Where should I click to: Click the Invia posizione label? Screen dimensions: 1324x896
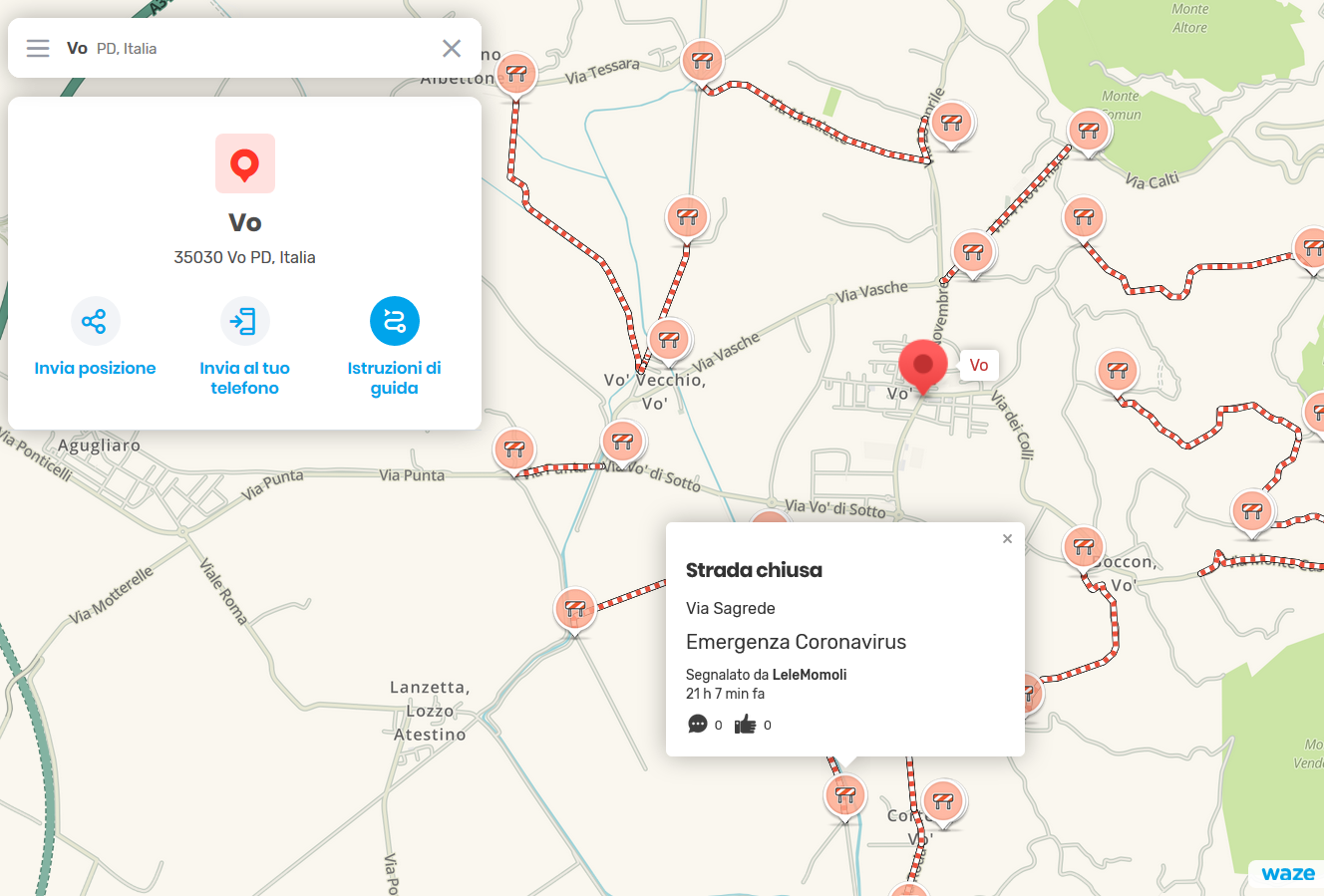tap(95, 368)
